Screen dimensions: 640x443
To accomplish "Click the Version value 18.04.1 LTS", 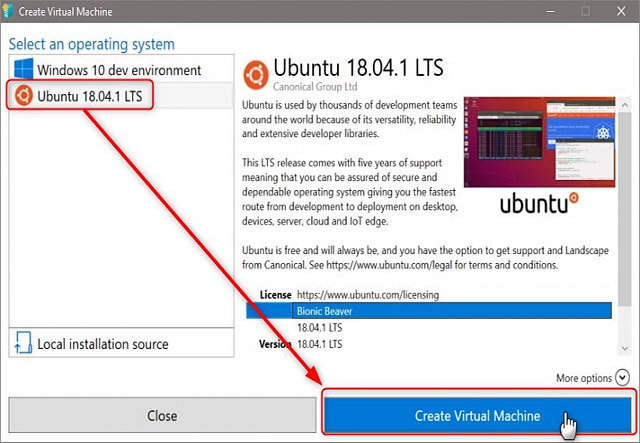I will pyautogui.click(x=320, y=344).
